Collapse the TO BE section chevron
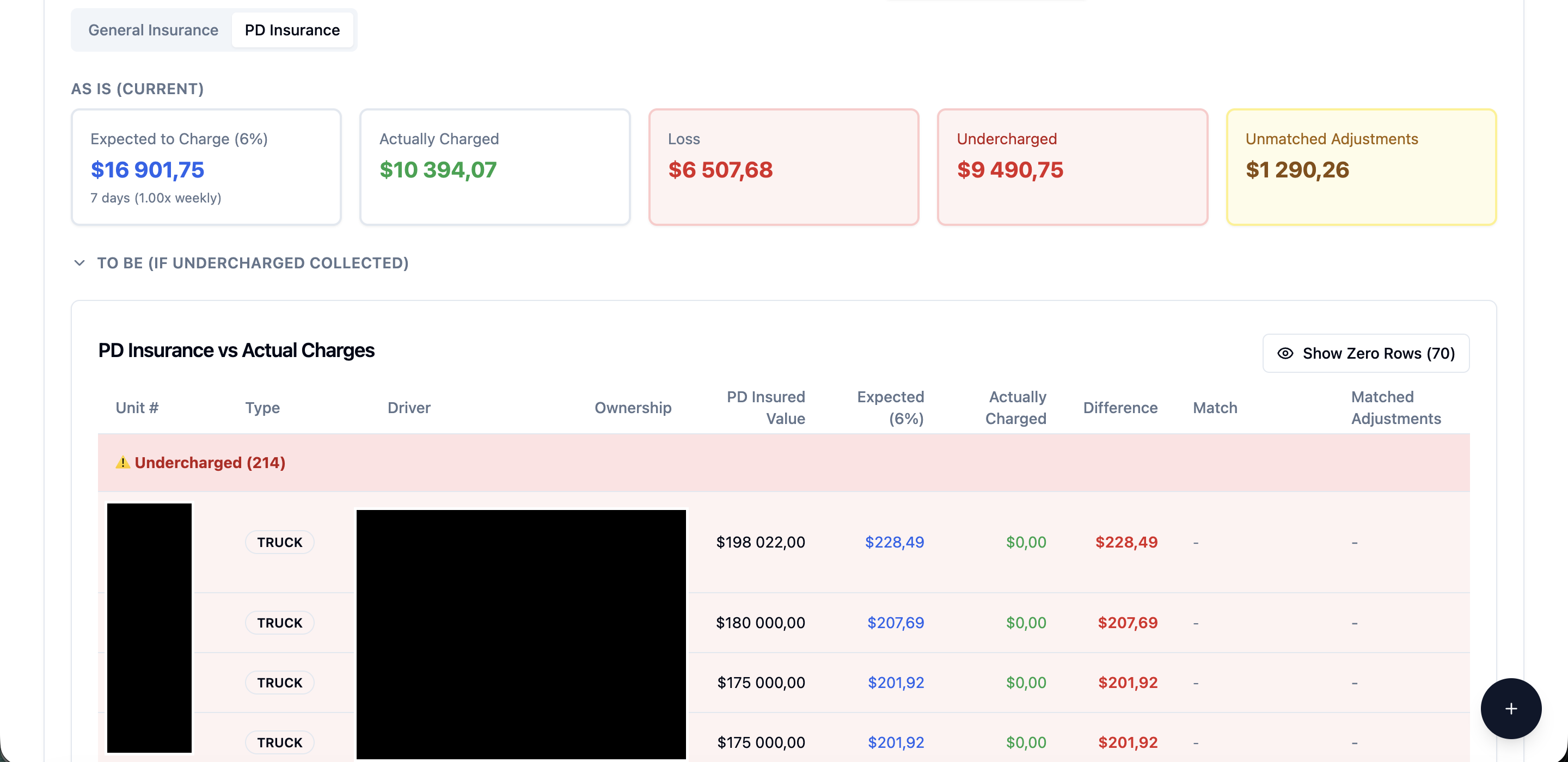1568x762 pixels. coord(79,263)
